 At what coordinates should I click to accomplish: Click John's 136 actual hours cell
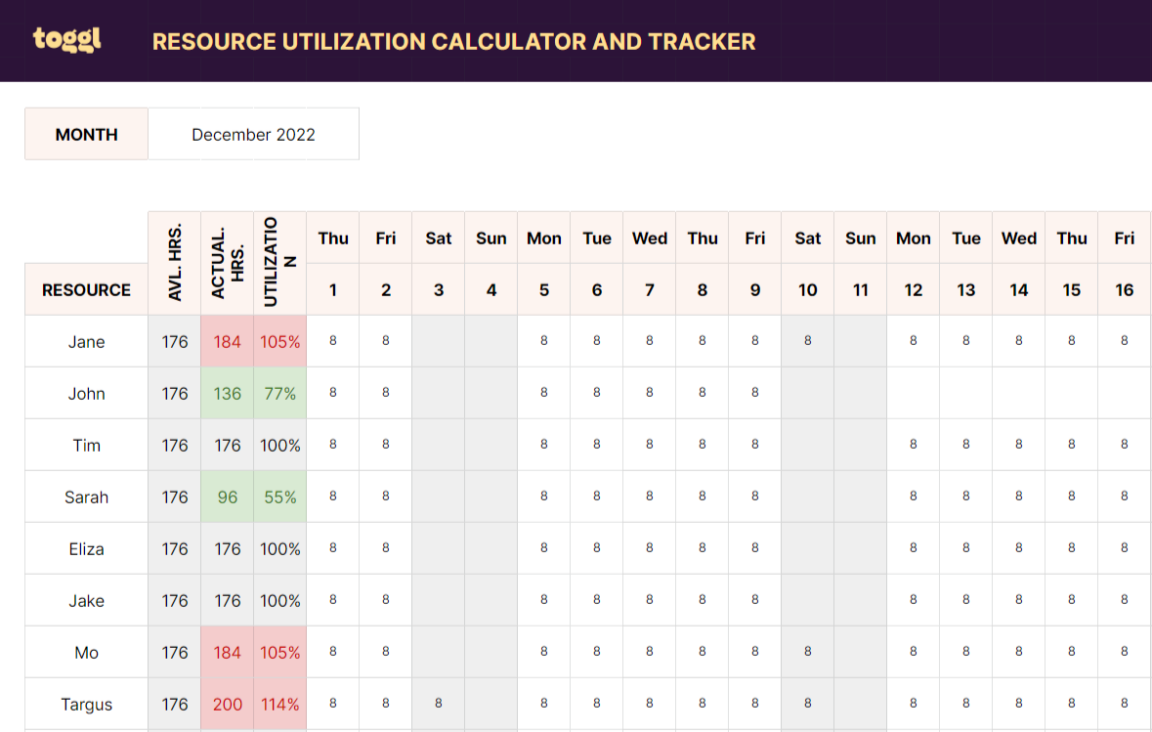coord(227,393)
